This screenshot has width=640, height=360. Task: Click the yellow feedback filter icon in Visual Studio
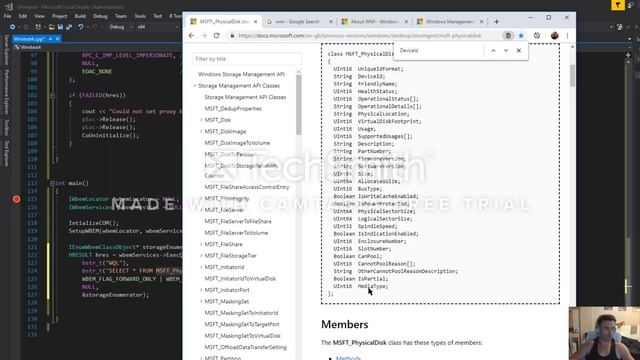pos(618,5)
